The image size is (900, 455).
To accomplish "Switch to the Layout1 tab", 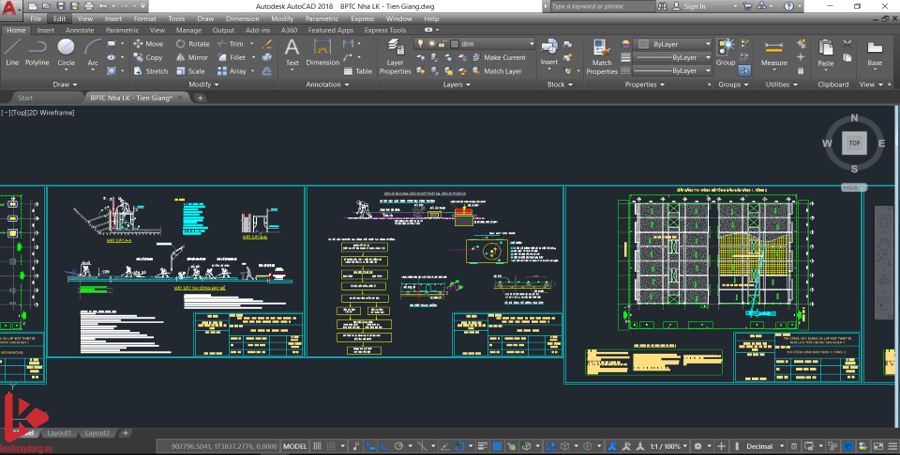I will point(60,433).
